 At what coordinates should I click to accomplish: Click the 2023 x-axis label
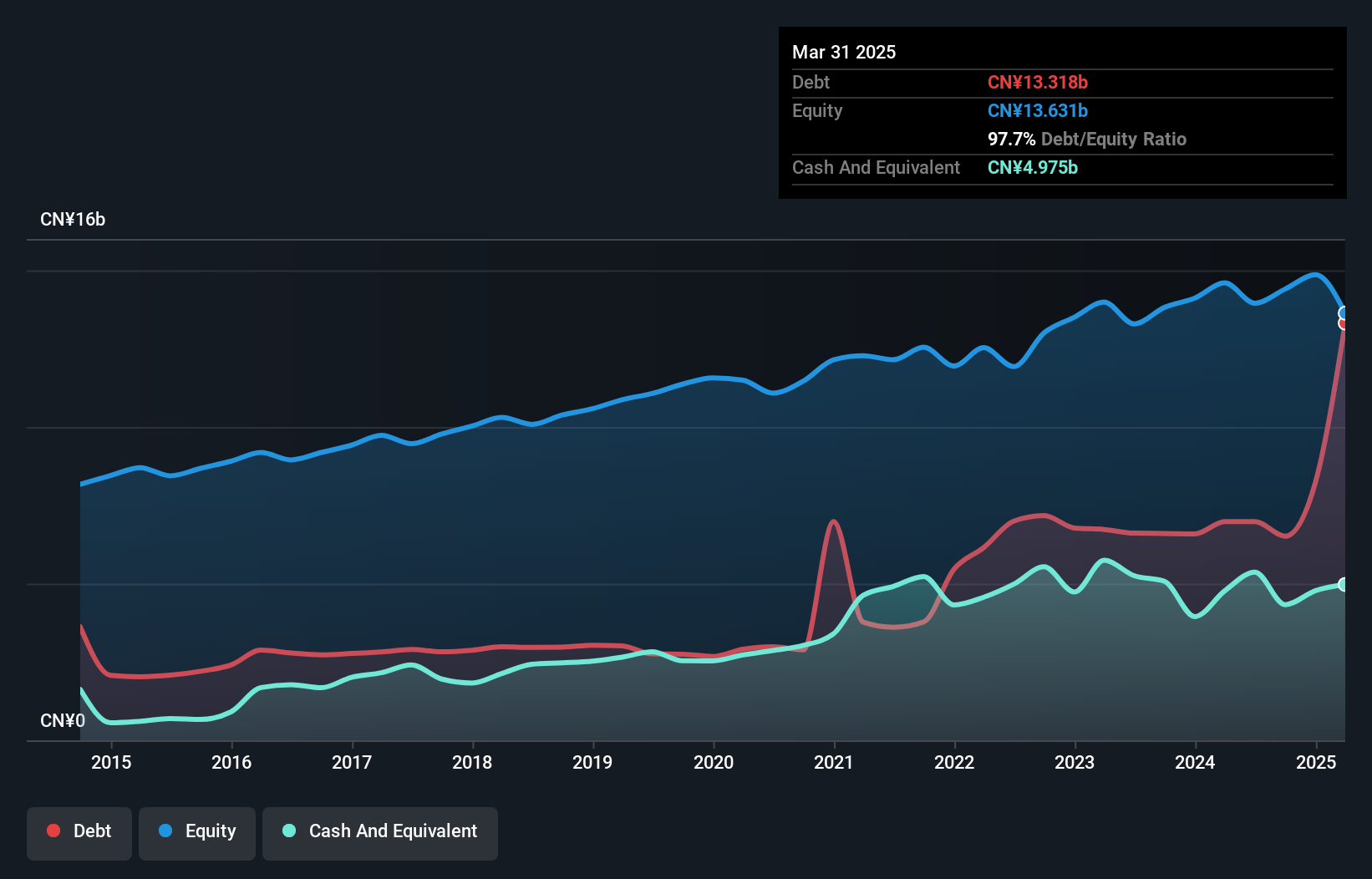click(1075, 762)
